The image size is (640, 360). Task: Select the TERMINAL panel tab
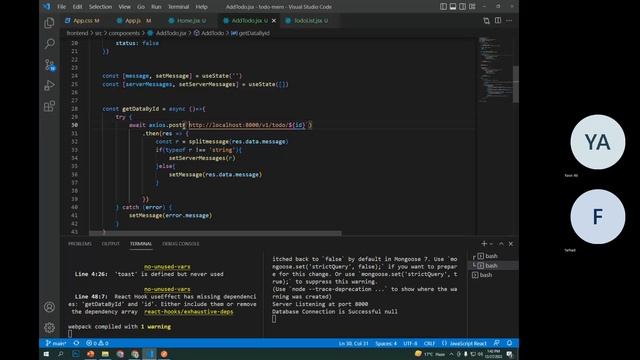[x=141, y=244]
